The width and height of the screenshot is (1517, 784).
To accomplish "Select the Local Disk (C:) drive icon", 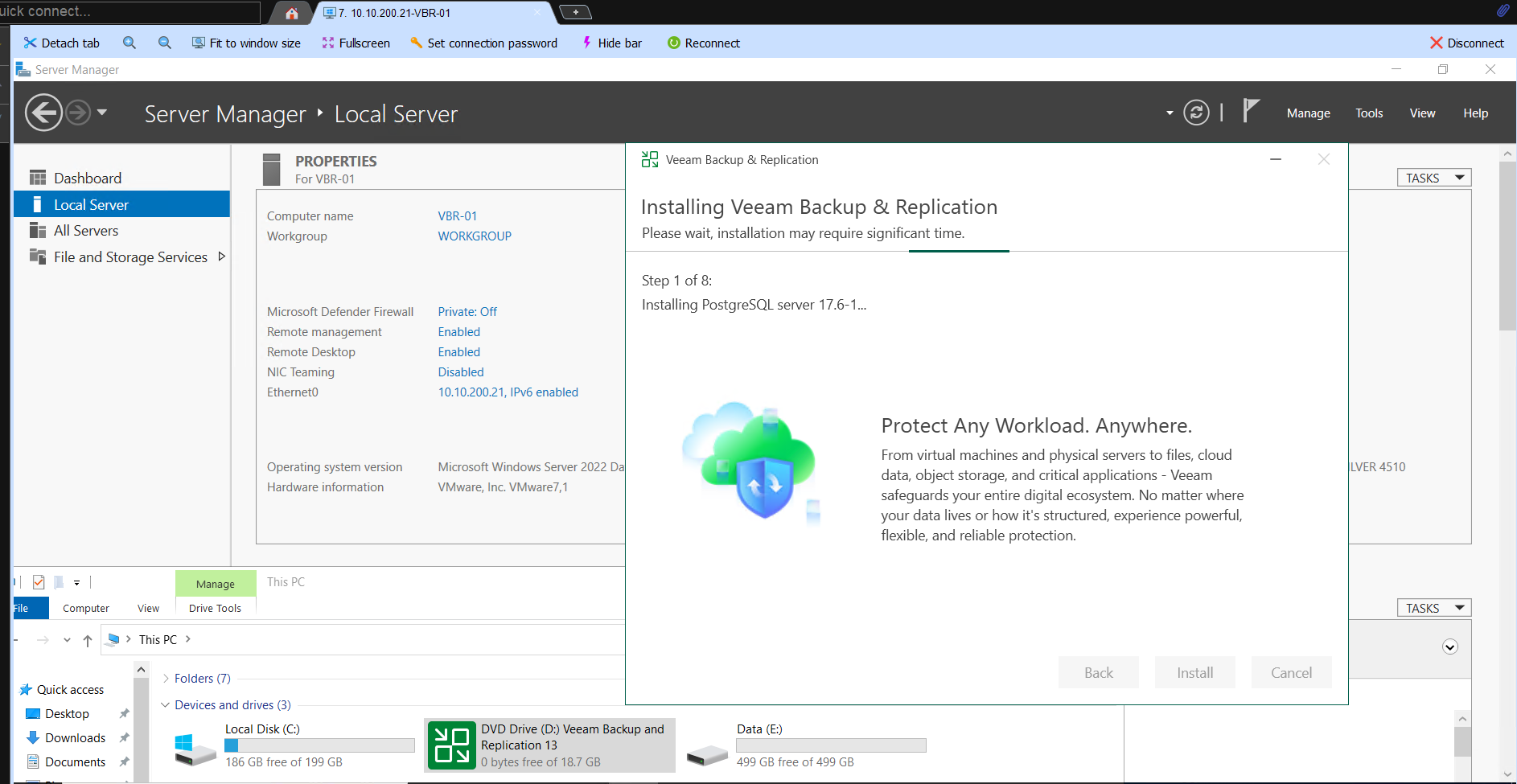I will 195,749.
